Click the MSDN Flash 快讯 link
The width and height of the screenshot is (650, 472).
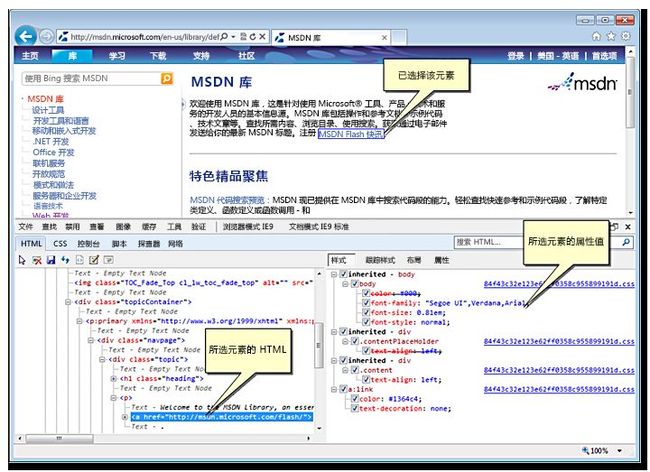tap(351, 134)
